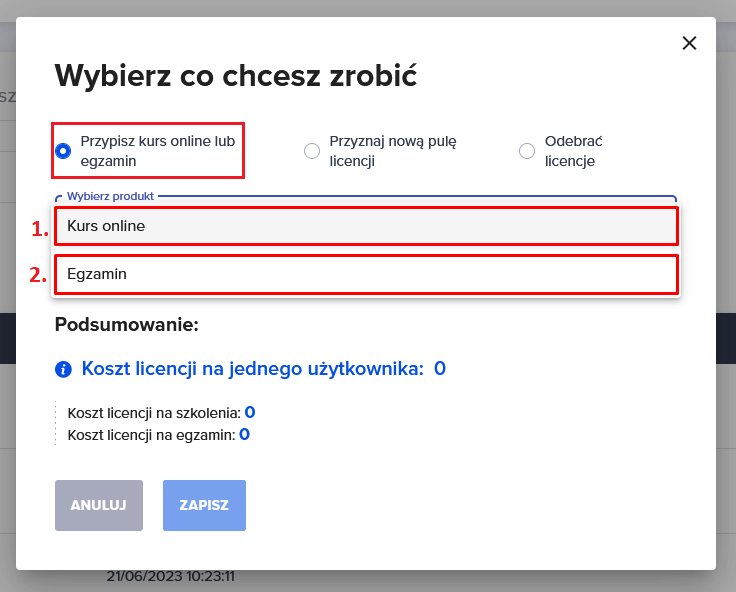This screenshot has width=736, height=592.
Task: Click the 21/06/2023 timestamp behind the dialog
Action: coord(170,577)
